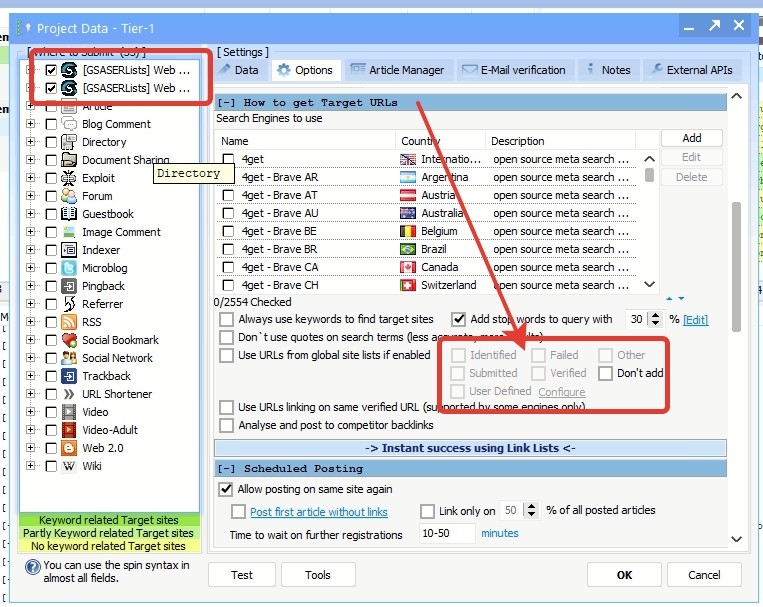The width and height of the screenshot is (763, 607).
Task: Expand the Directory tree node
Action: 31,142
